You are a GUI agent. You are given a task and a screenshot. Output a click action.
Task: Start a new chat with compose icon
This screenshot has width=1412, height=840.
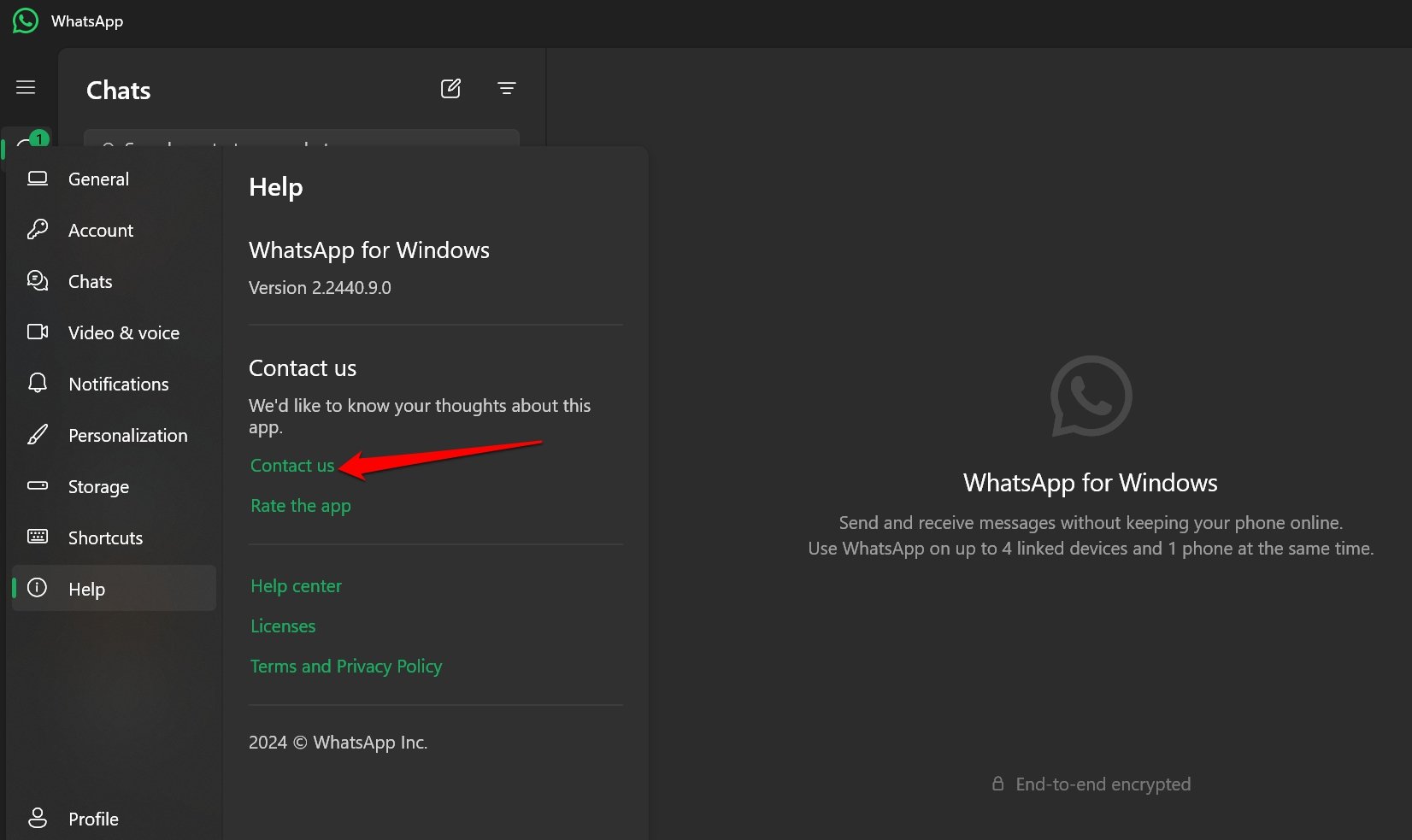click(x=450, y=88)
